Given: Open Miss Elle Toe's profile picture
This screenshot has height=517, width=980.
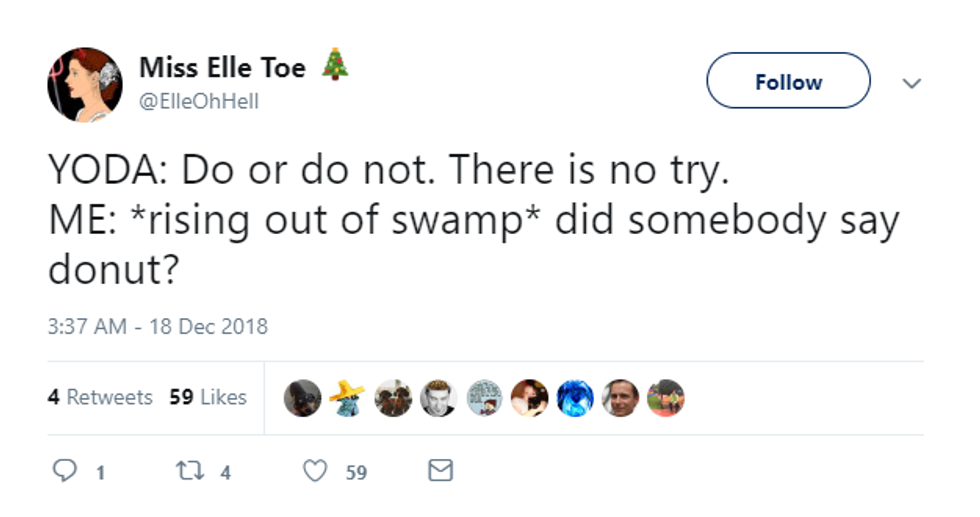Looking at the screenshot, I should pos(84,85).
